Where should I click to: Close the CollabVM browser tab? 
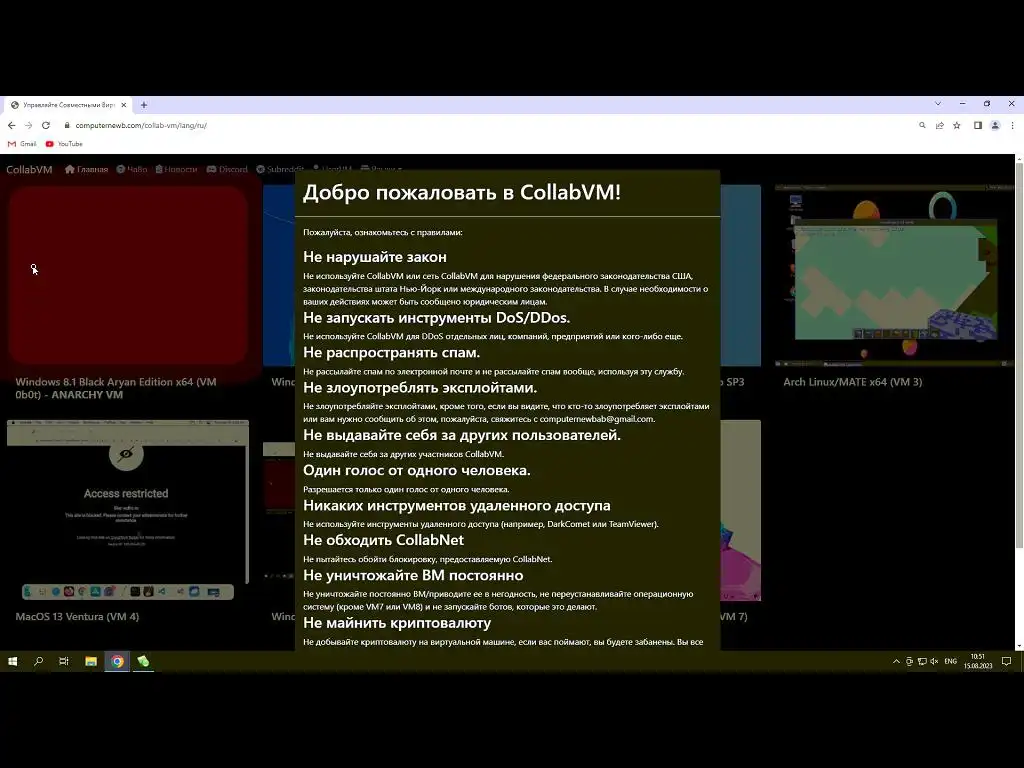pyautogui.click(x=123, y=104)
